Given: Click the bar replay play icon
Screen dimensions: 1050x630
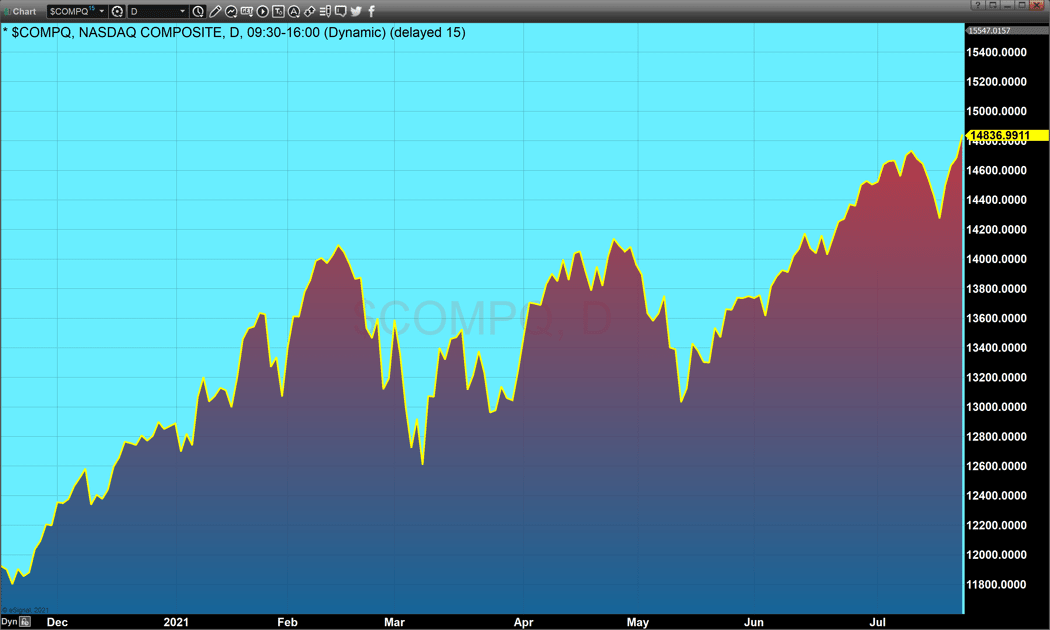Looking at the screenshot, I should coord(262,11).
